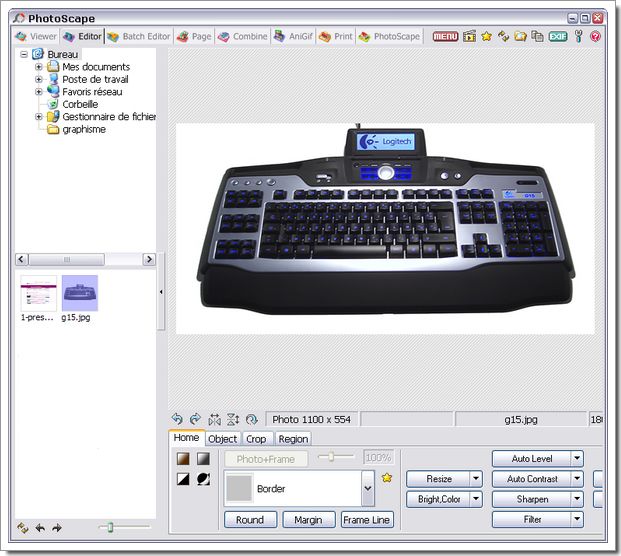Open the Bright,Color dropdown arrow

pos(476,499)
